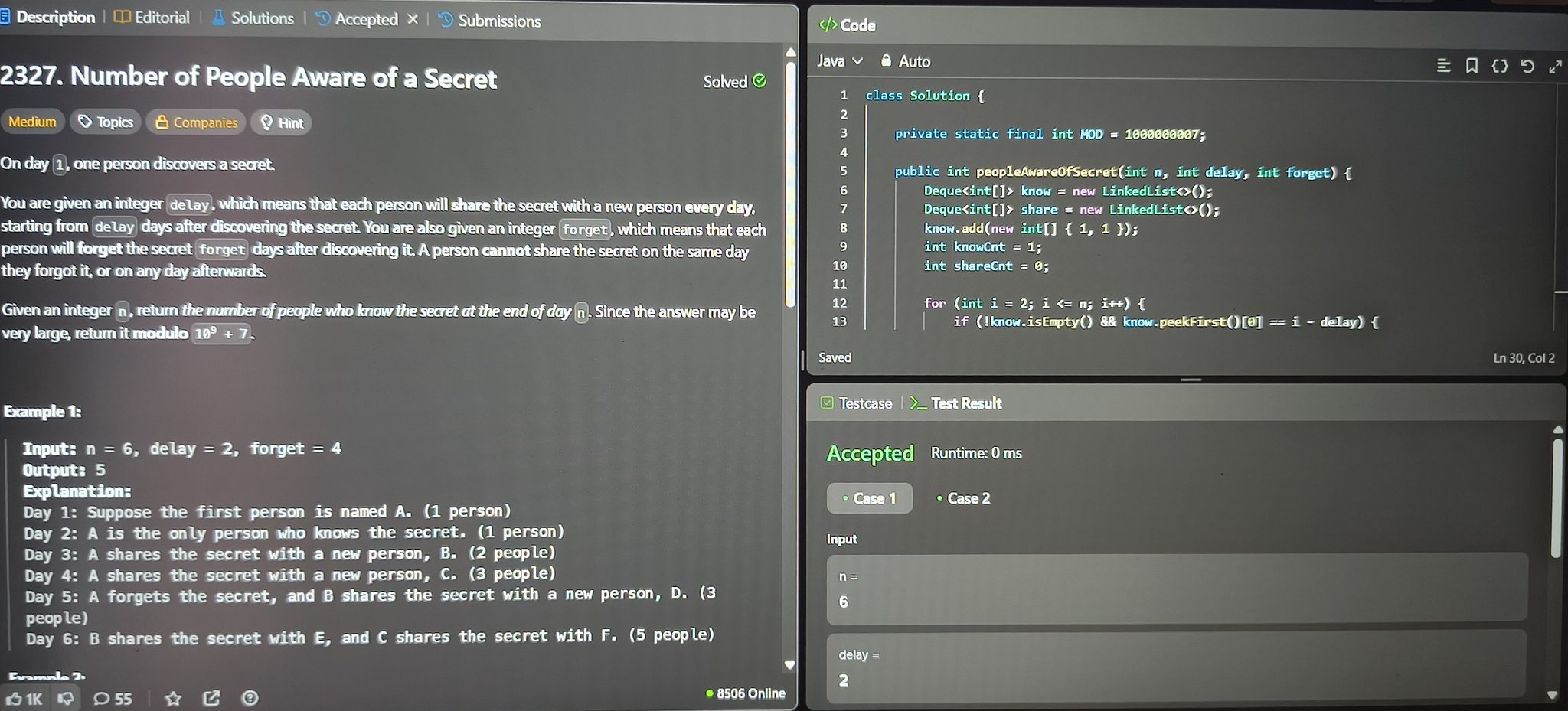
Task: Click the Solved status checkmark
Action: 759,81
